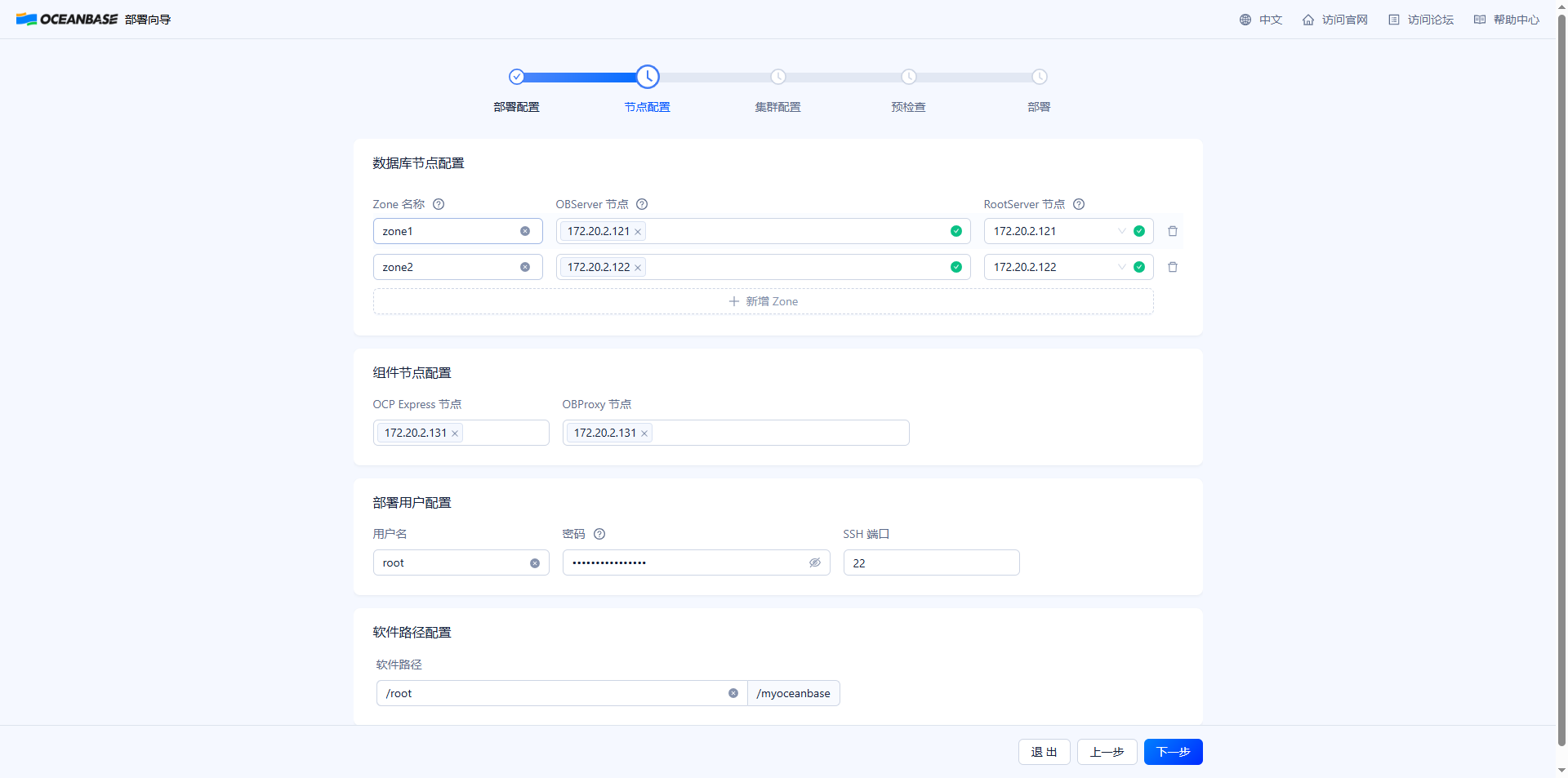Go back with 上一步 button
This screenshot has height=778, width=1568.
[x=1107, y=752]
